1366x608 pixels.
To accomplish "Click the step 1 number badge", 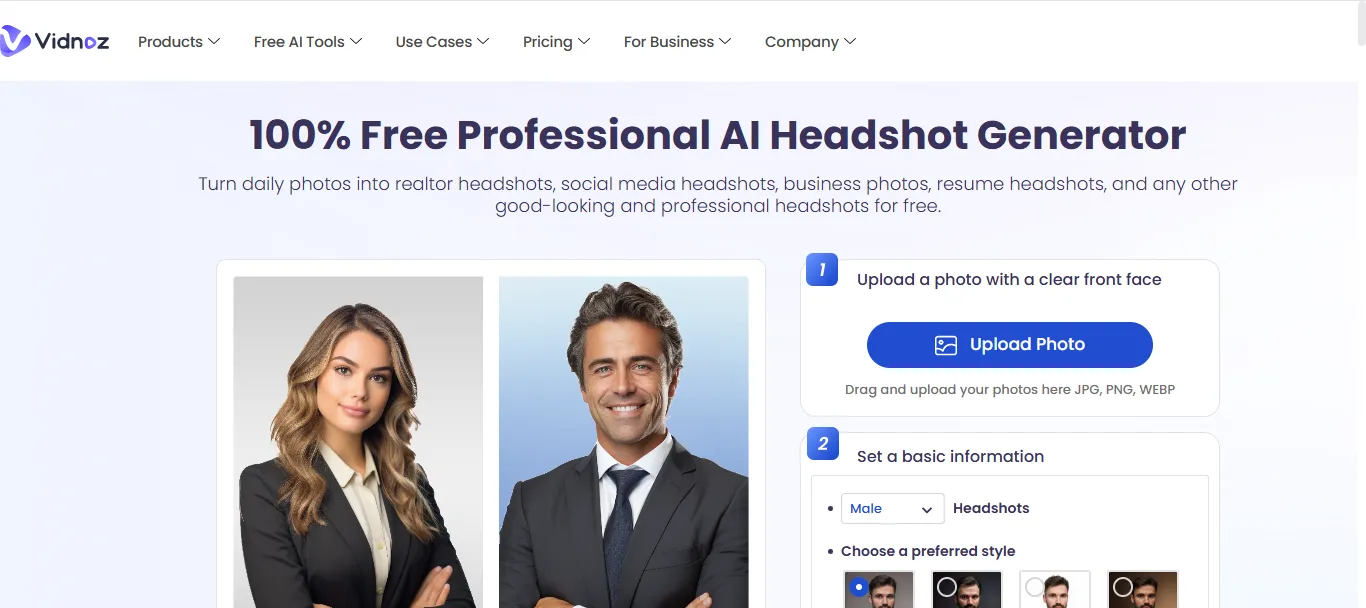I will [x=822, y=269].
